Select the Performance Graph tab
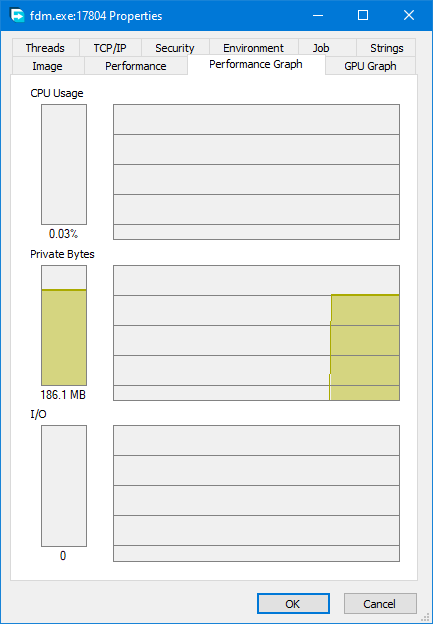Viewport: 433px width, 624px height. [256, 64]
